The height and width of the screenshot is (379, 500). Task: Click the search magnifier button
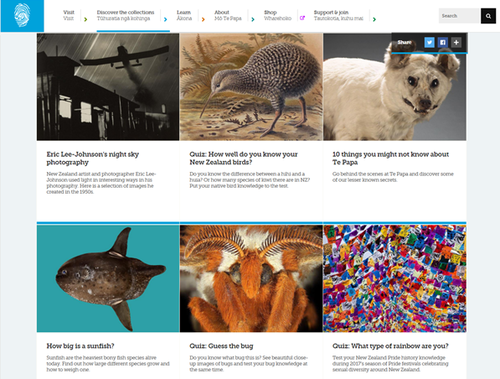coord(488,16)
